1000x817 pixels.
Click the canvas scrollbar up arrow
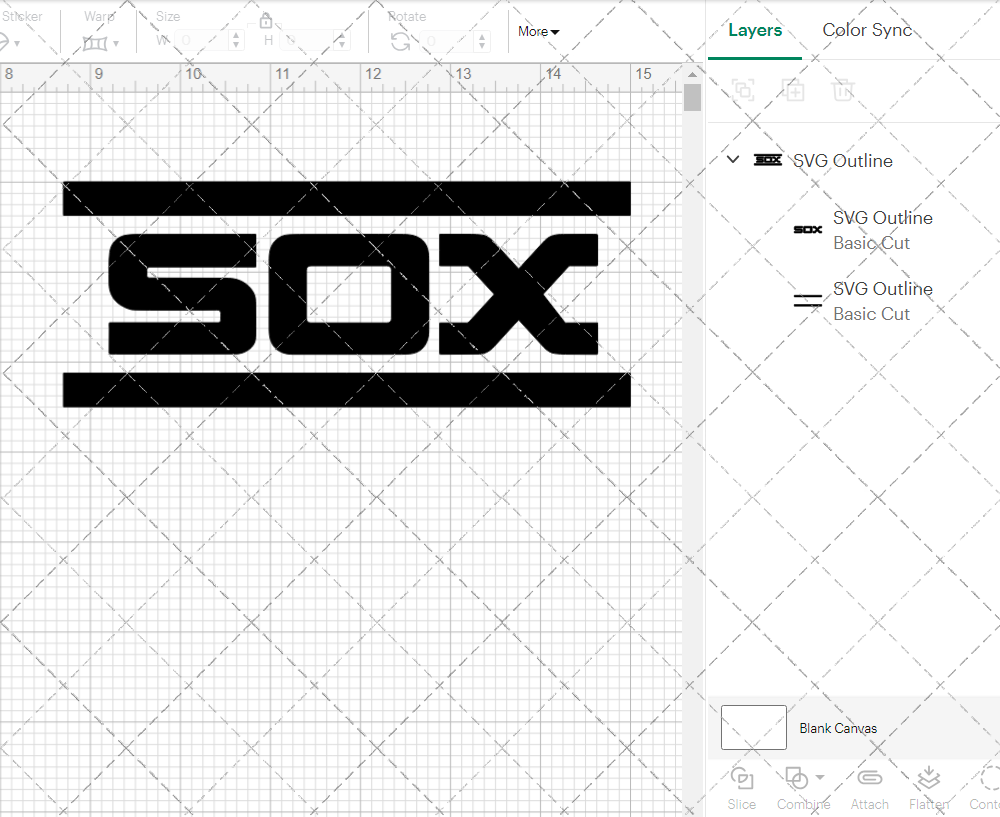pos(692,75)
